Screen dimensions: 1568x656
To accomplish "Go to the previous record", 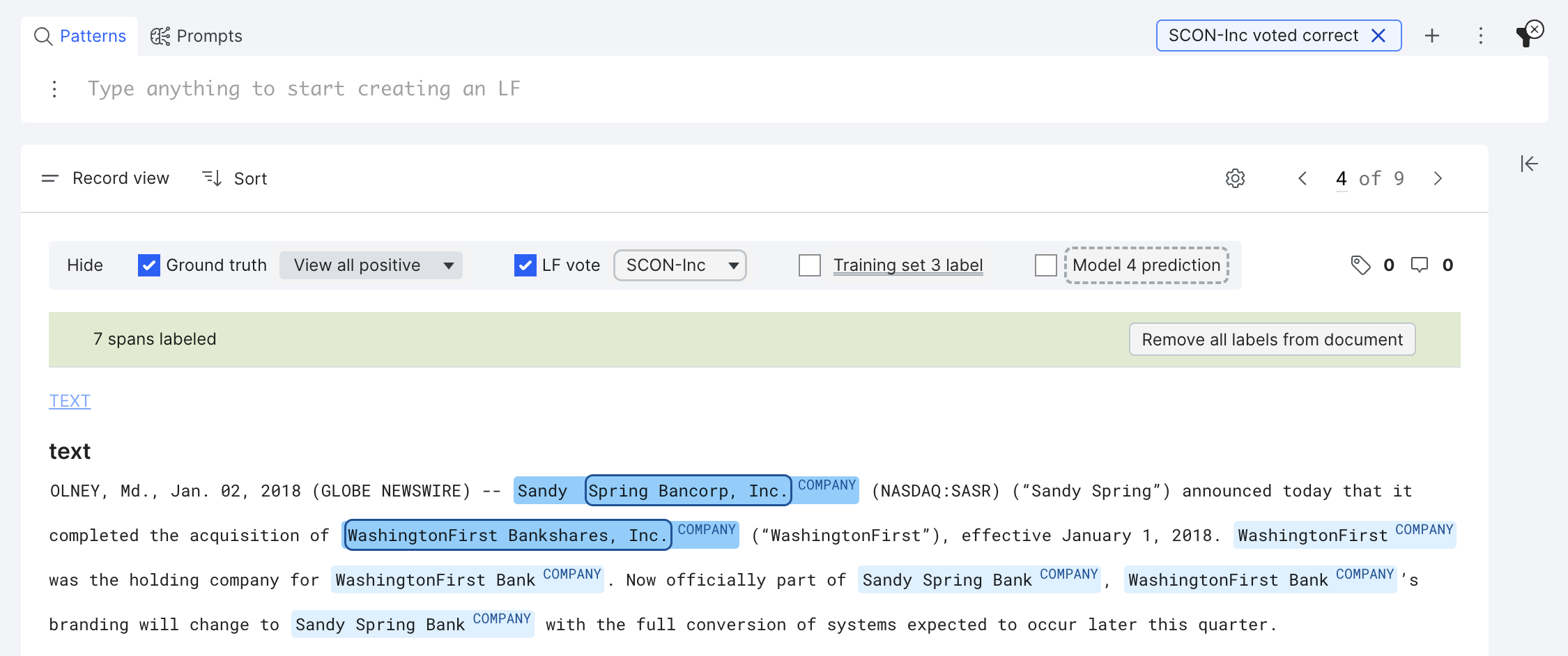I will (x=1302, y=178).
